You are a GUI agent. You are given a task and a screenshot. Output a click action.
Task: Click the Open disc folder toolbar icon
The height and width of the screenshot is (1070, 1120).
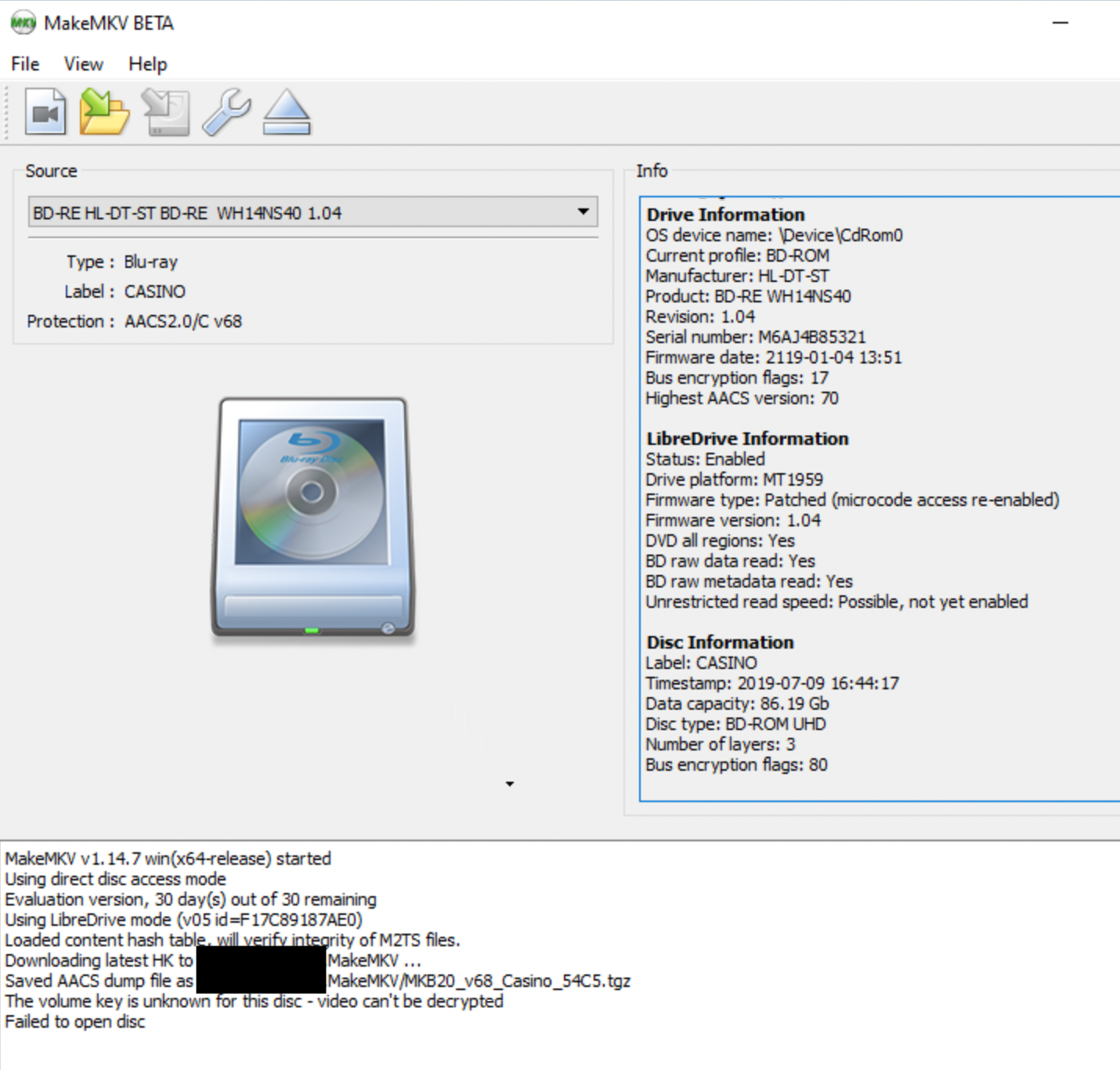(x=104, y=112)
